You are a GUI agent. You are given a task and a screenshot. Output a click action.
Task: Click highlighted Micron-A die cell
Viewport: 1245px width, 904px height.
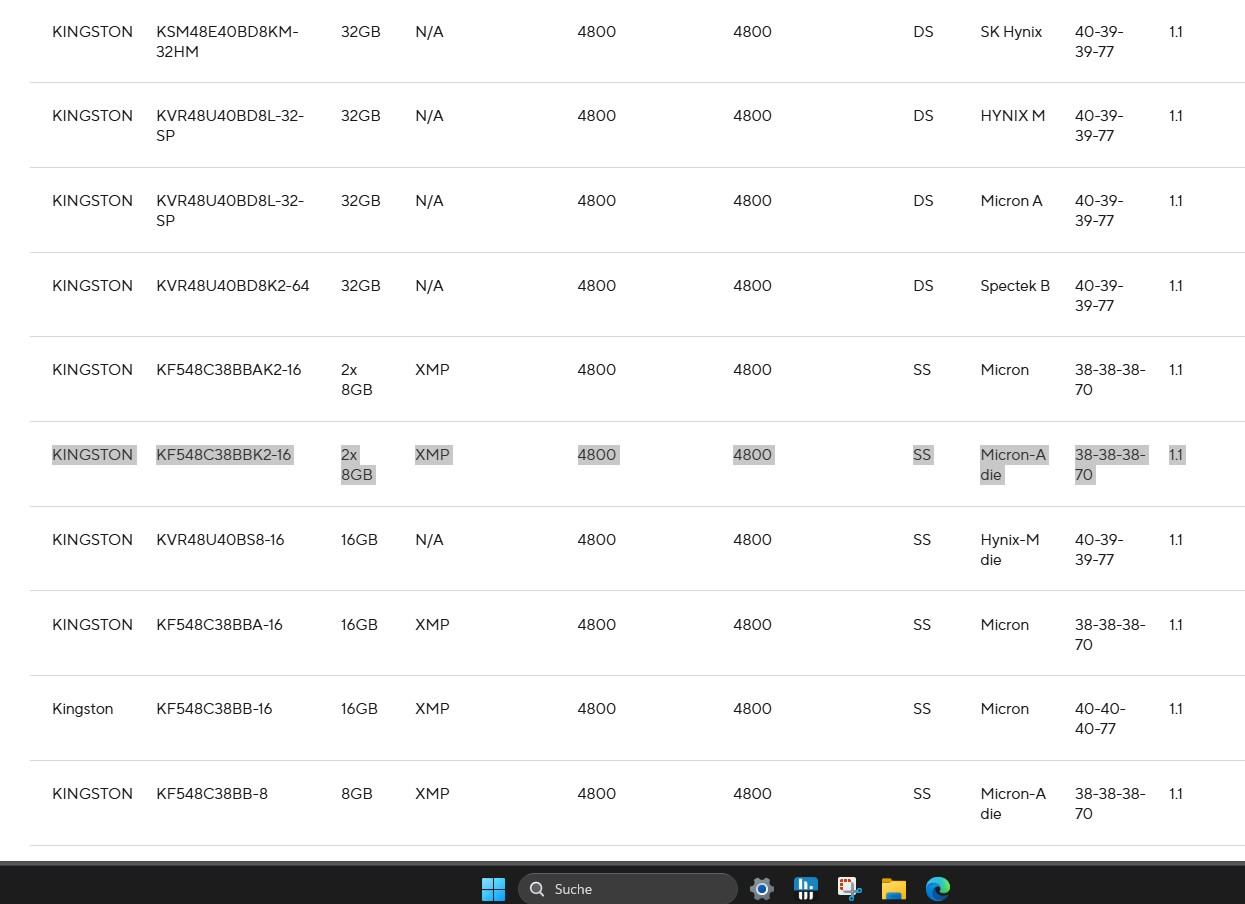click(x=1013, y=464)
